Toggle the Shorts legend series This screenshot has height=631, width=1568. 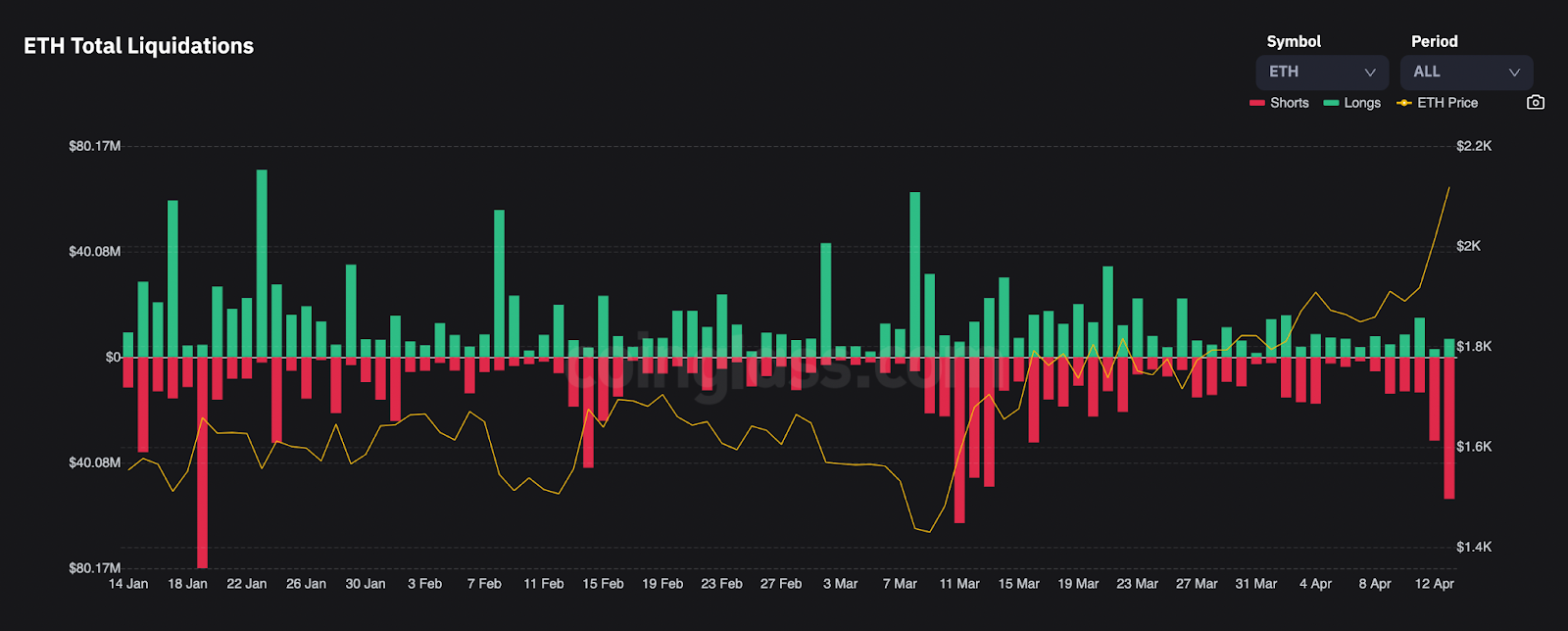(1279, 103)
